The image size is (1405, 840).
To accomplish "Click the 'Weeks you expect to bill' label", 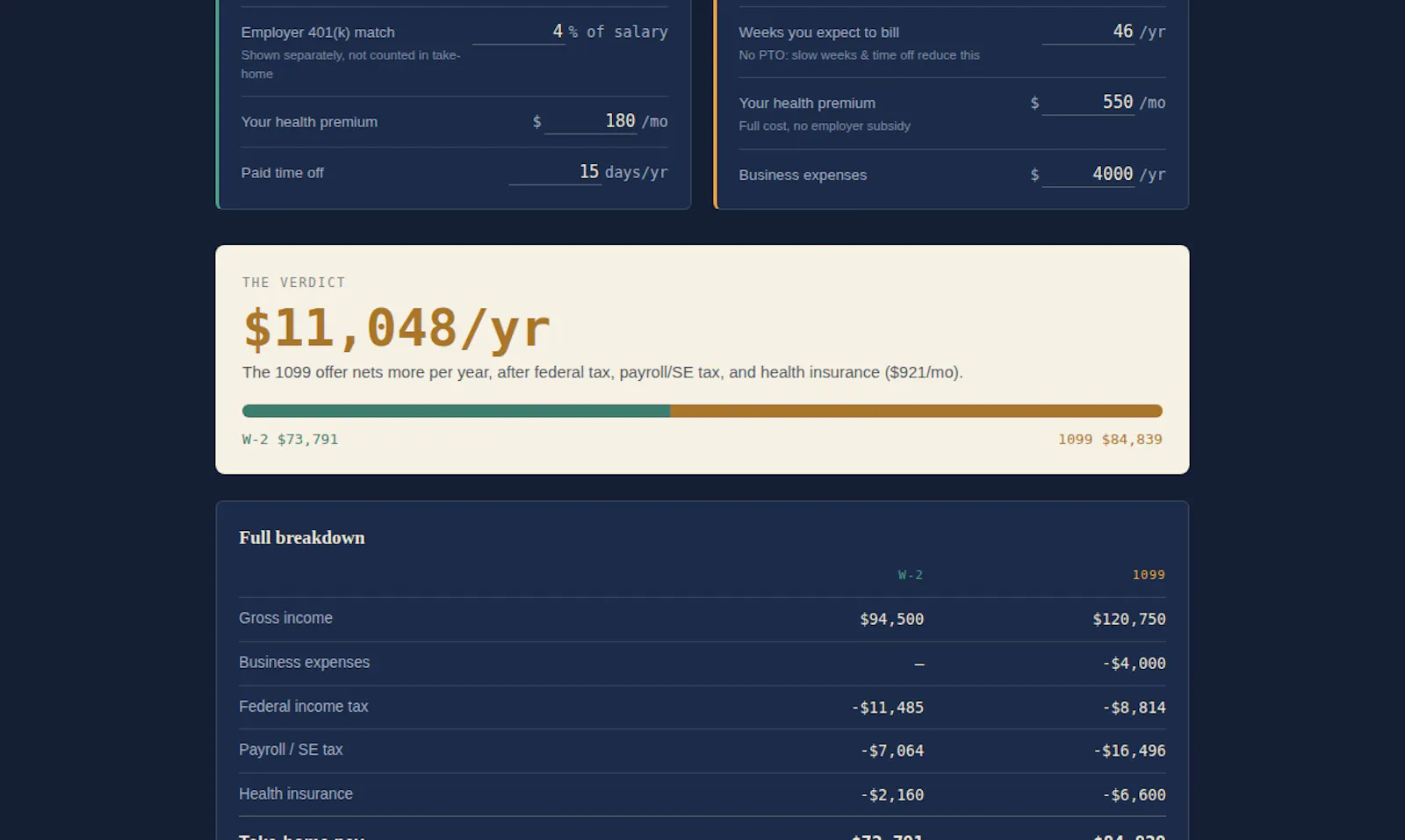I will [x=818, y=32].
